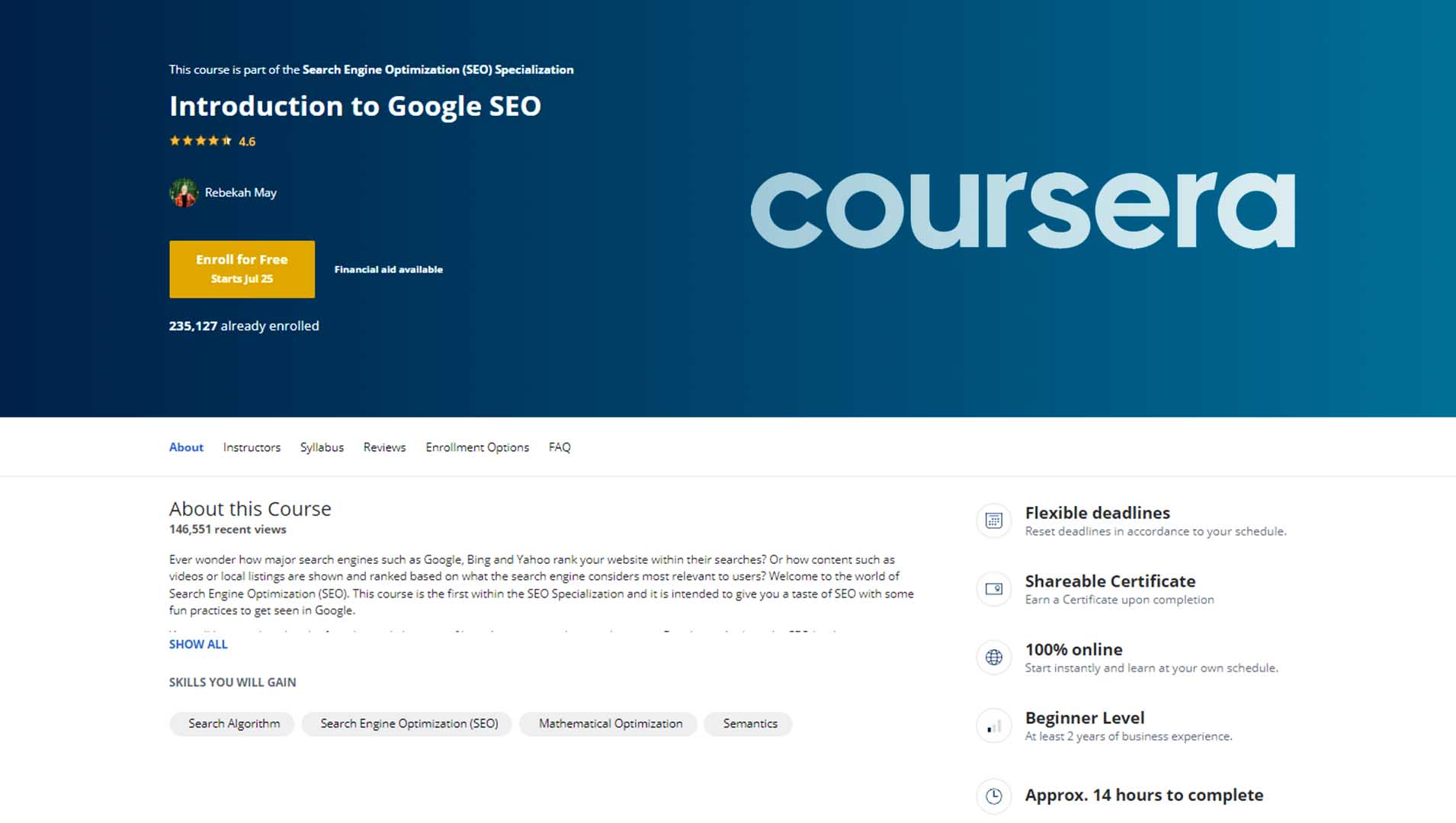Click 'At least 2 years of business experience' text

[1128, 736]
